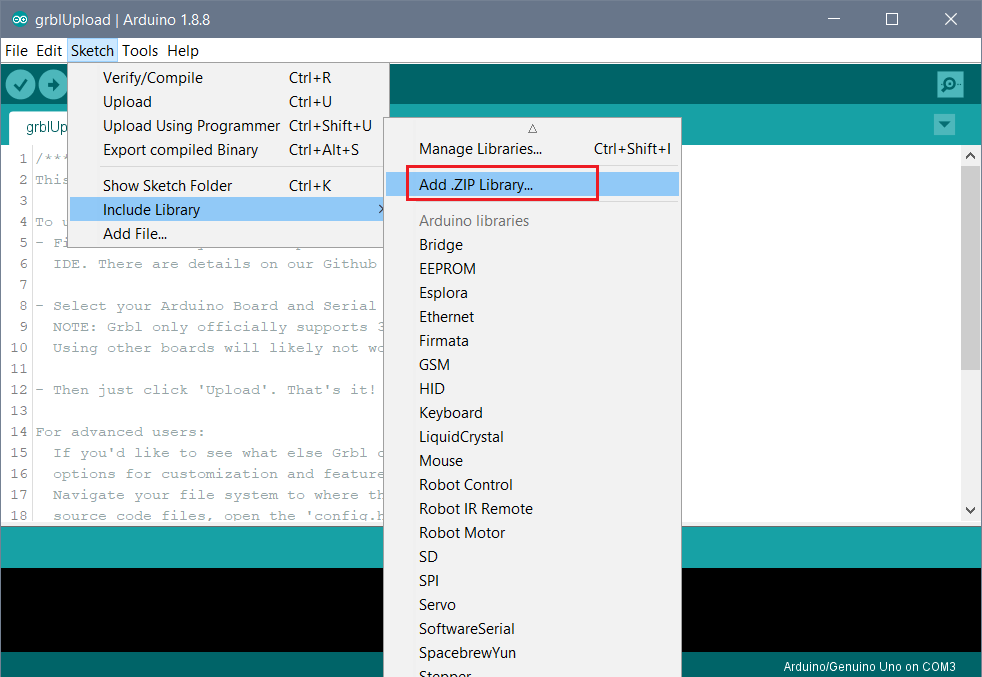Include the GSM library
The height and width of the screenshot is (677, 982).
pyautogui.click(x=532, y=364)
